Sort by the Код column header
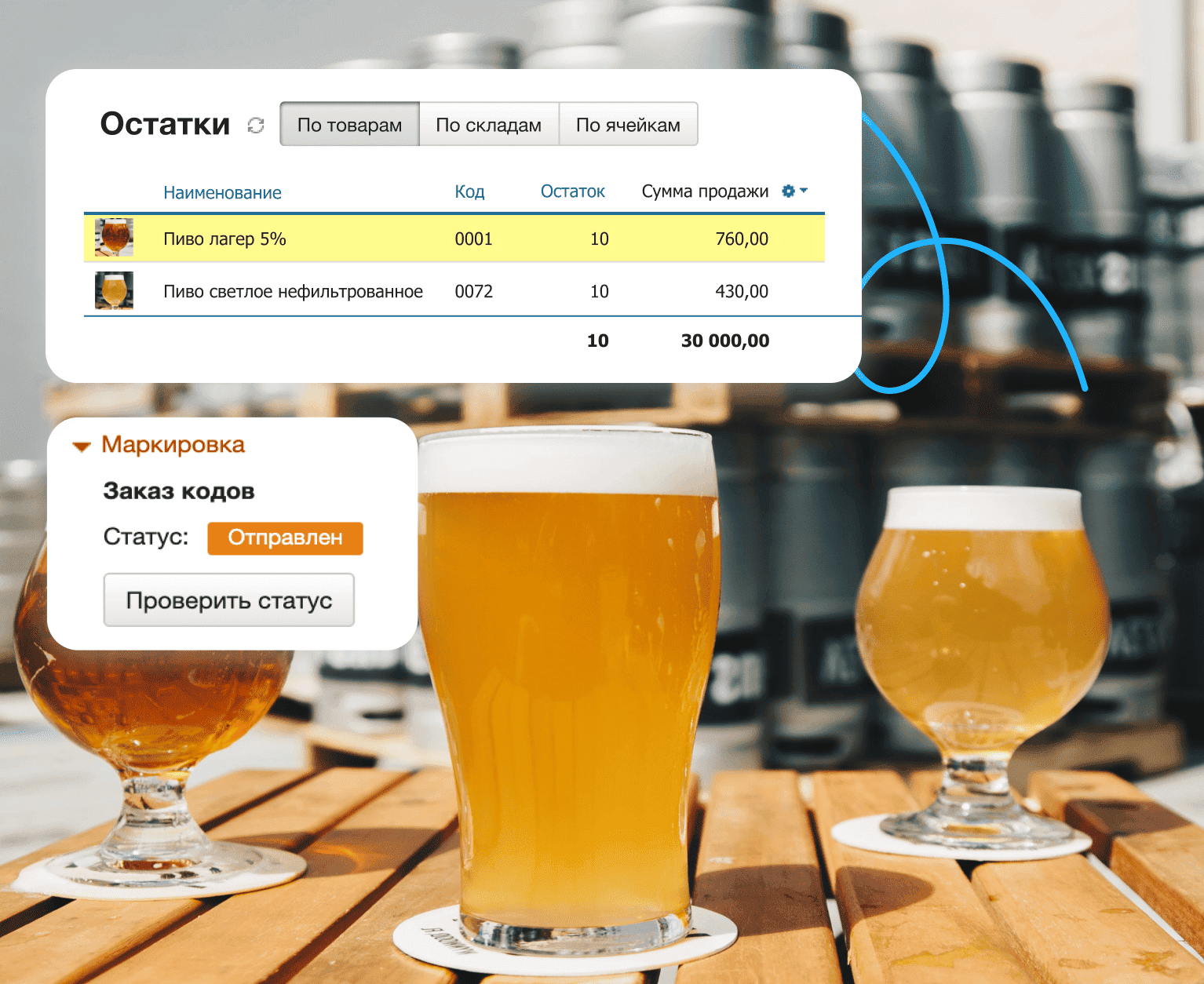Viewport: 1204px width, 984px height. (469, 191)
